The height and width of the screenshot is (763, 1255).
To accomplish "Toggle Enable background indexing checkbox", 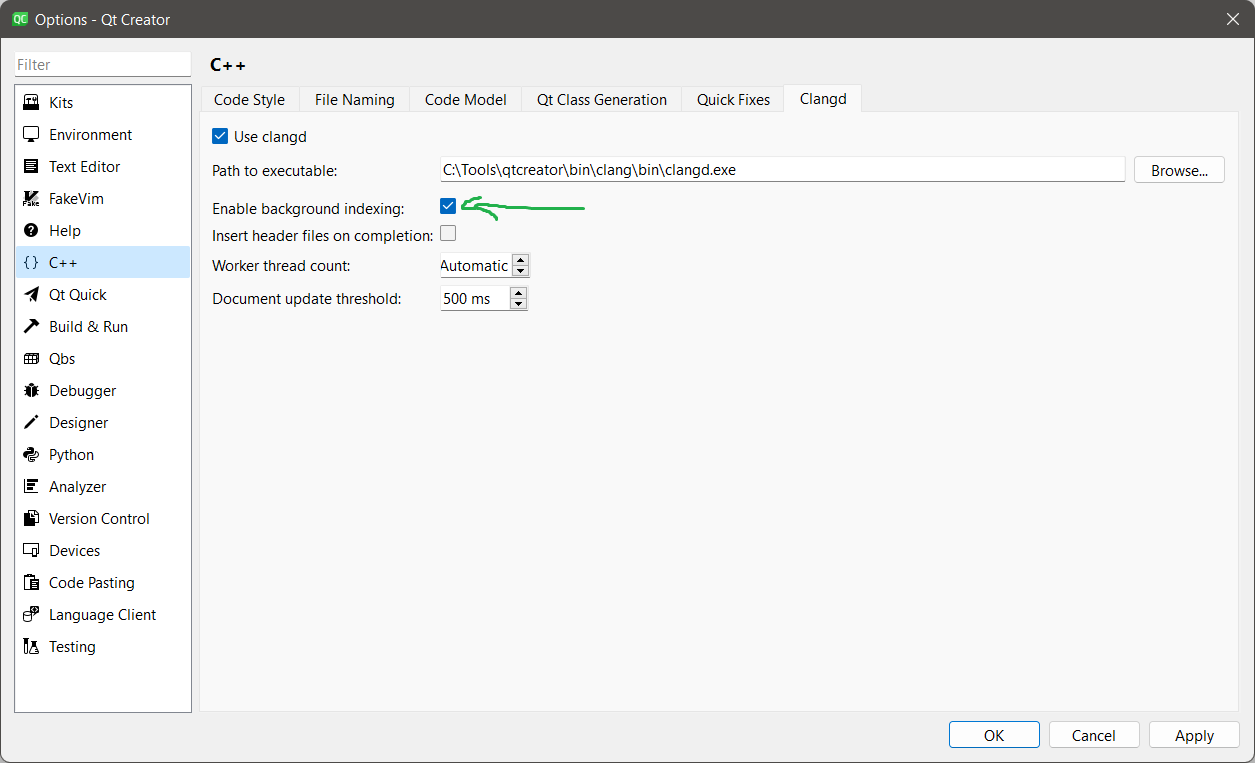I will (x=448, y=206).
